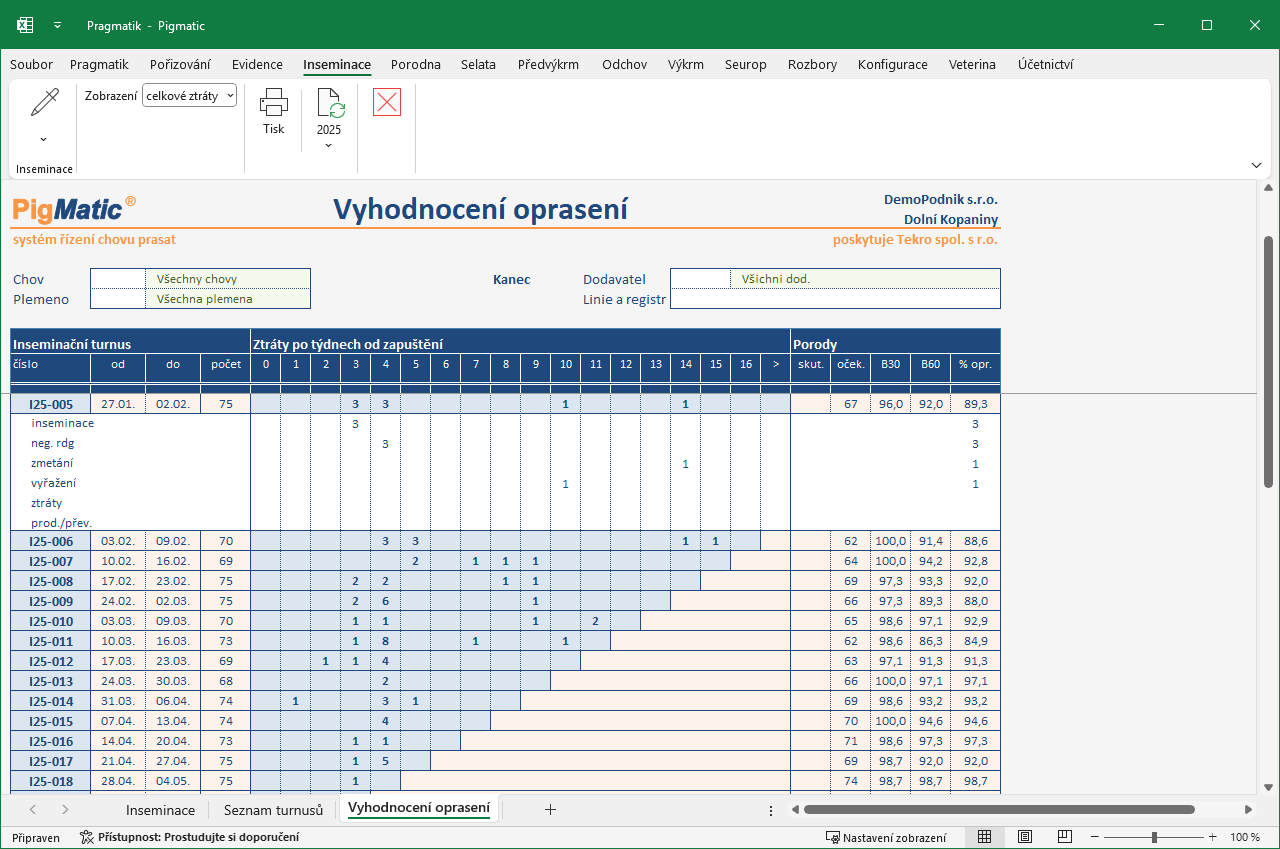The image size is (1280, 849).
Task: Click the new sheet plus icon
Action: [x=550, y=809]
